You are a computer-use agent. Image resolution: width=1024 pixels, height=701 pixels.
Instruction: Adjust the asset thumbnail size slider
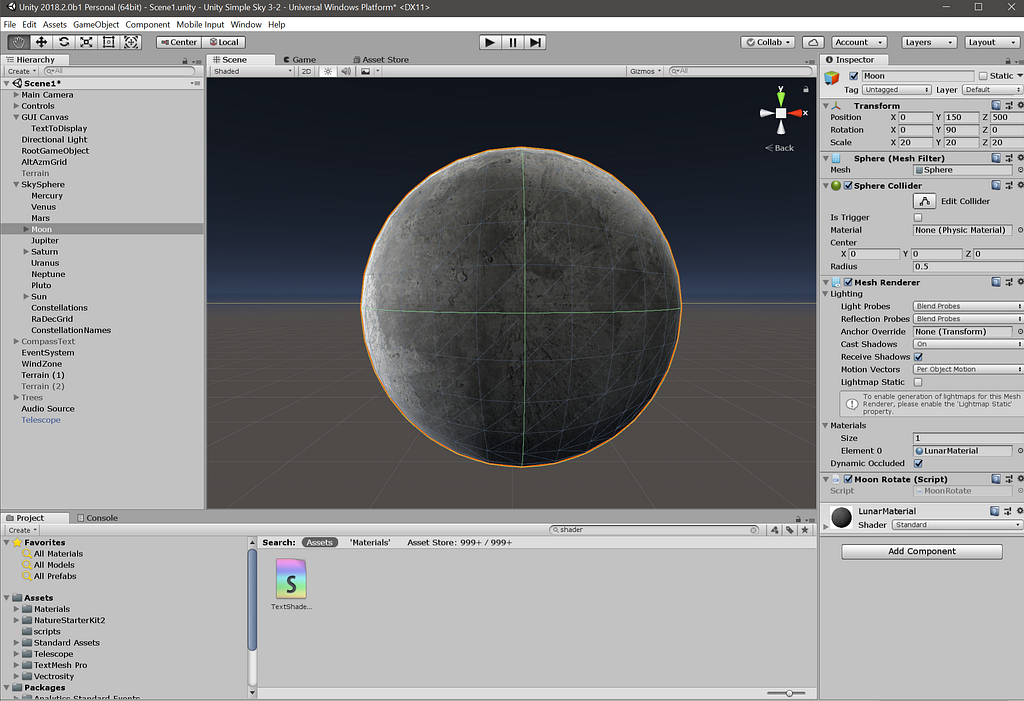(789, 693)
